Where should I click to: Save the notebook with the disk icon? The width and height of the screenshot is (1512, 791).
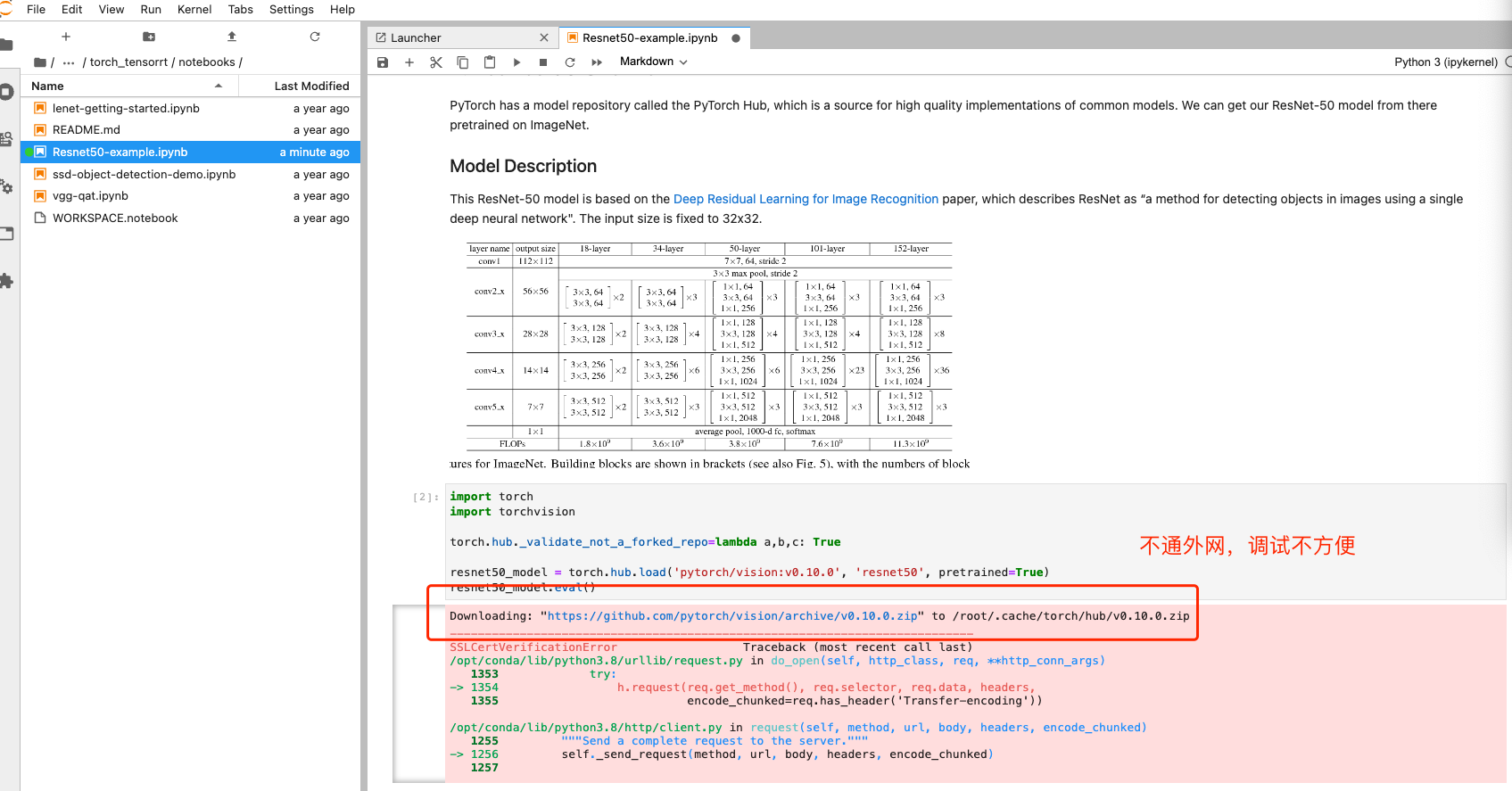pos(383,62)
